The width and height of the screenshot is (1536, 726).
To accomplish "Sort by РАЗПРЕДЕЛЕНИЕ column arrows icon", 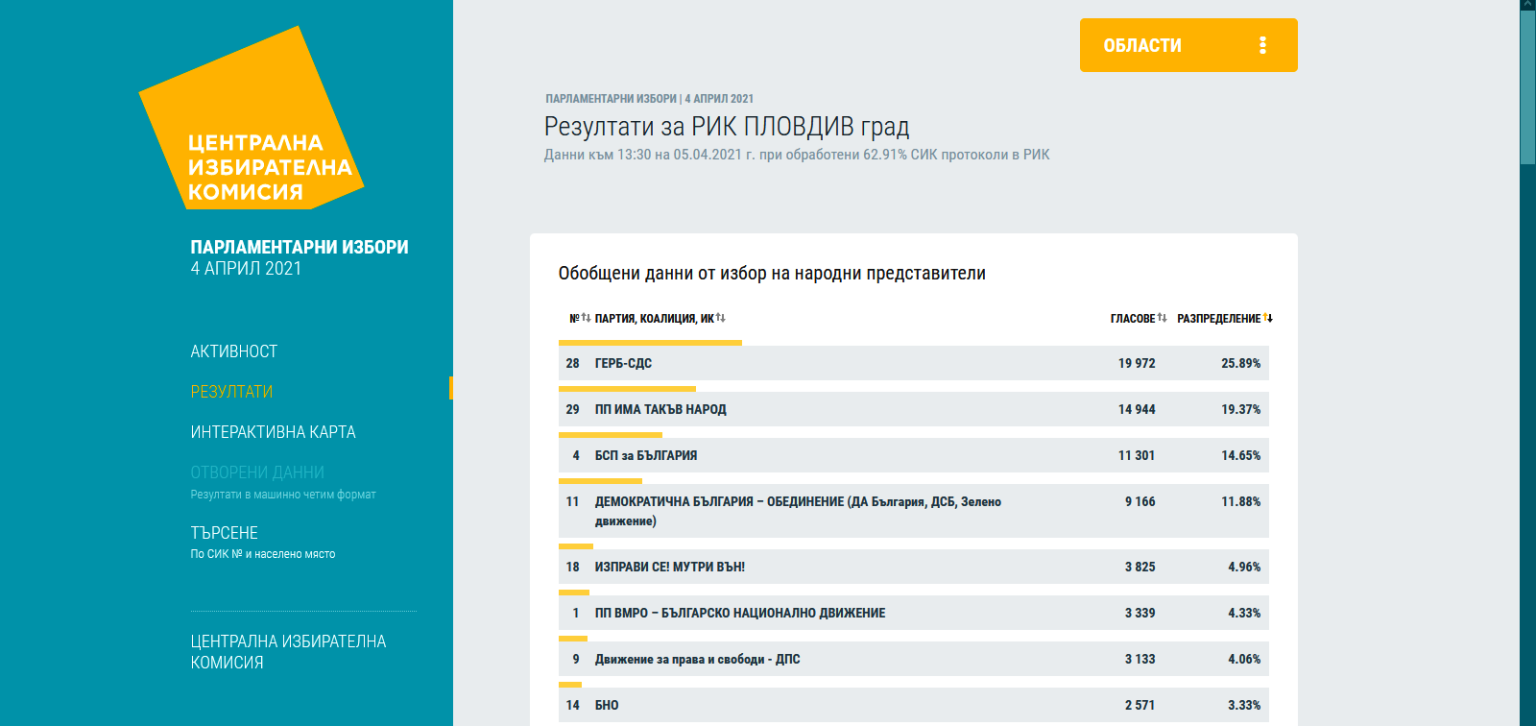I will [1268, 318].
